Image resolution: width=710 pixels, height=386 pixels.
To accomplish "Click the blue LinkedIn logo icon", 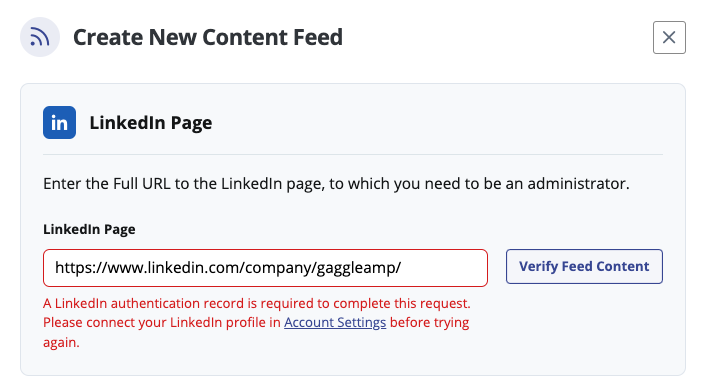I will (x=59, y=122).
